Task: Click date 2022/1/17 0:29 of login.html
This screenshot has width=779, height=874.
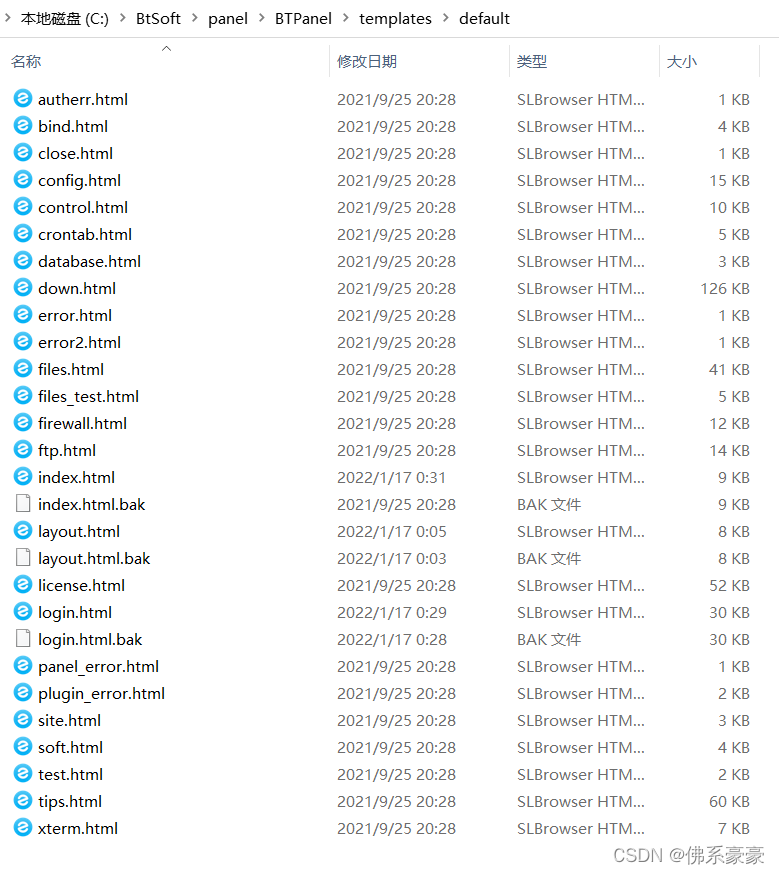Action: point(392,613)
